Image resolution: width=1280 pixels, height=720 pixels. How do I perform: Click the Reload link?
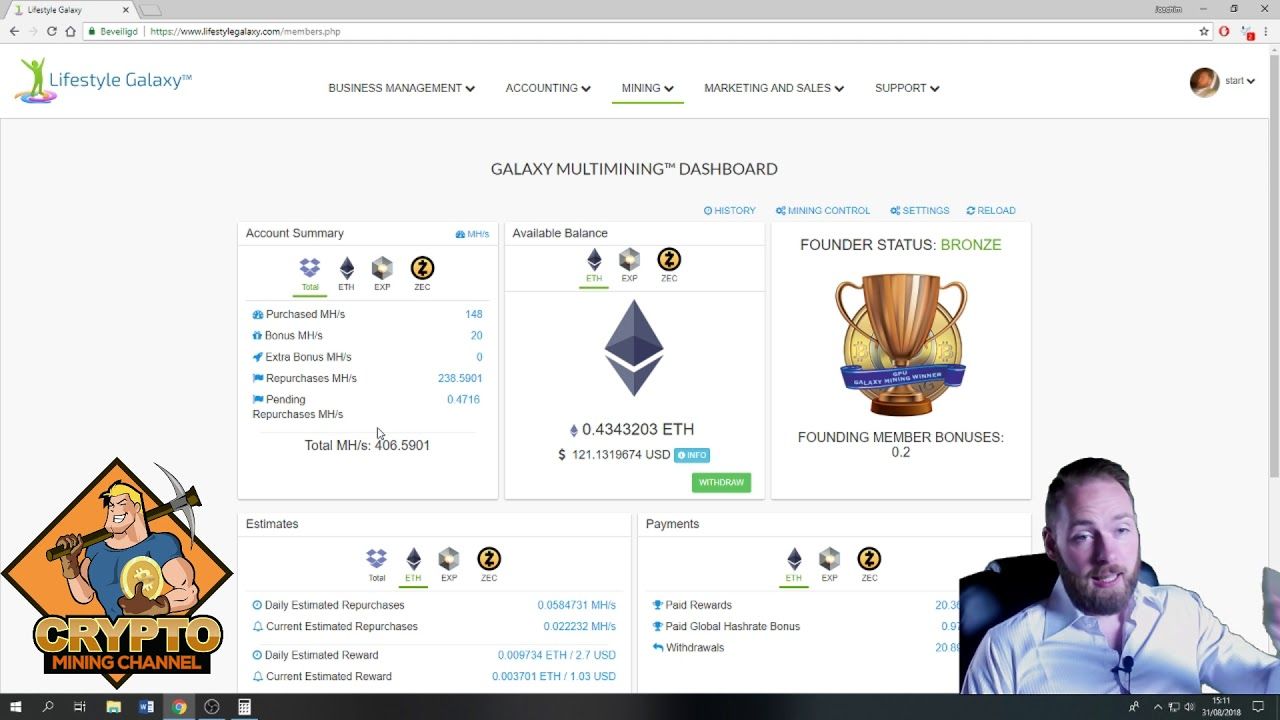pyautogui.click(x=991, y=211)
